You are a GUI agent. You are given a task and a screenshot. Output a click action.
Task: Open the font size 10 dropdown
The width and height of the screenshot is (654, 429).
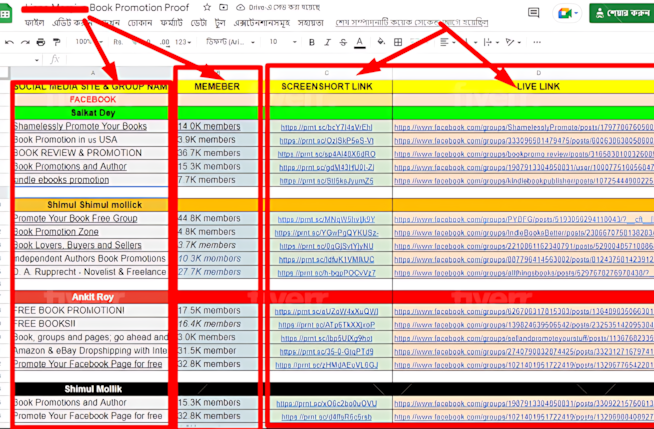coord(278,42)
